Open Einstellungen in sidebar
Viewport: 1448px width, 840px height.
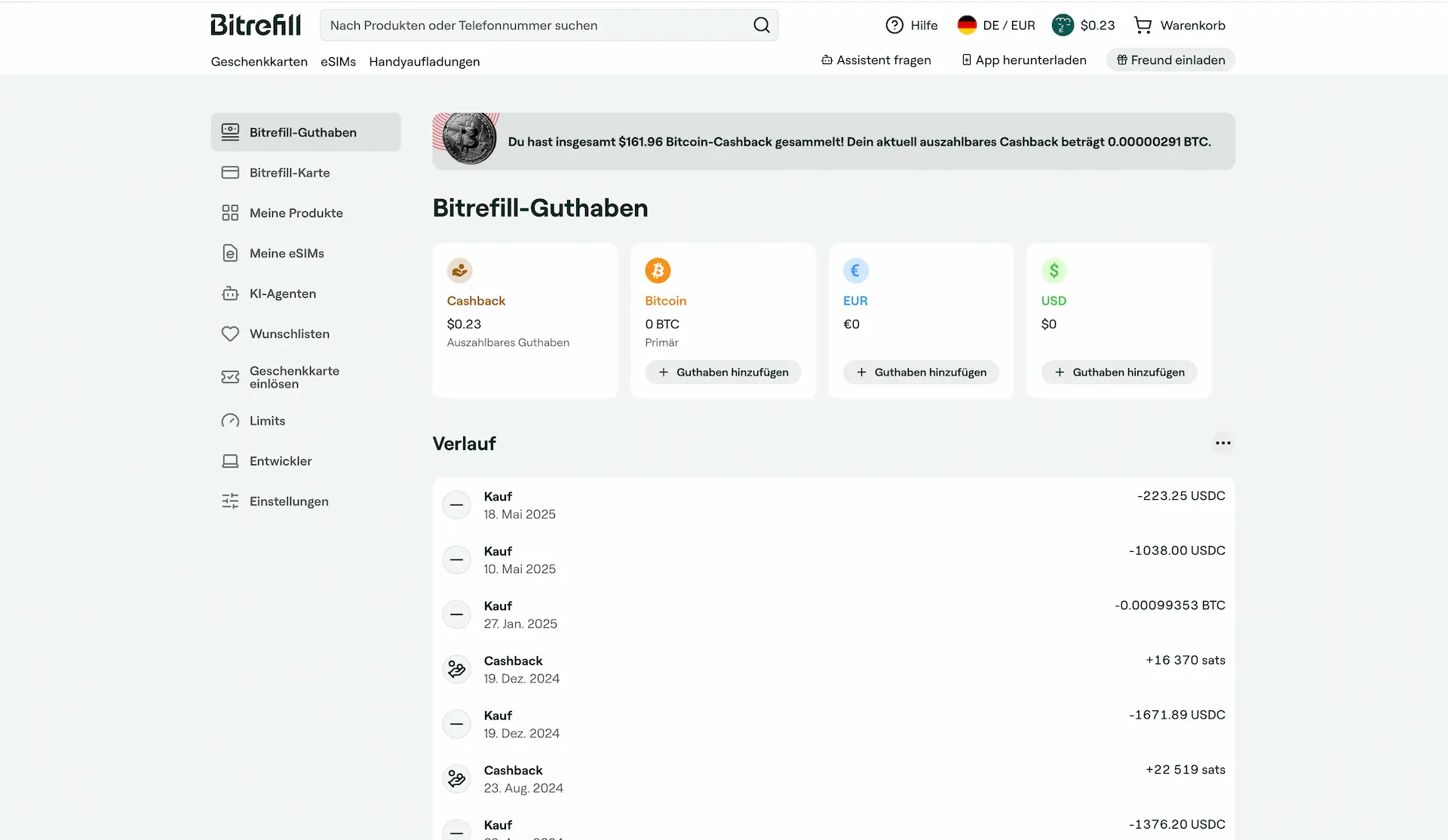[x=305, y=501]
